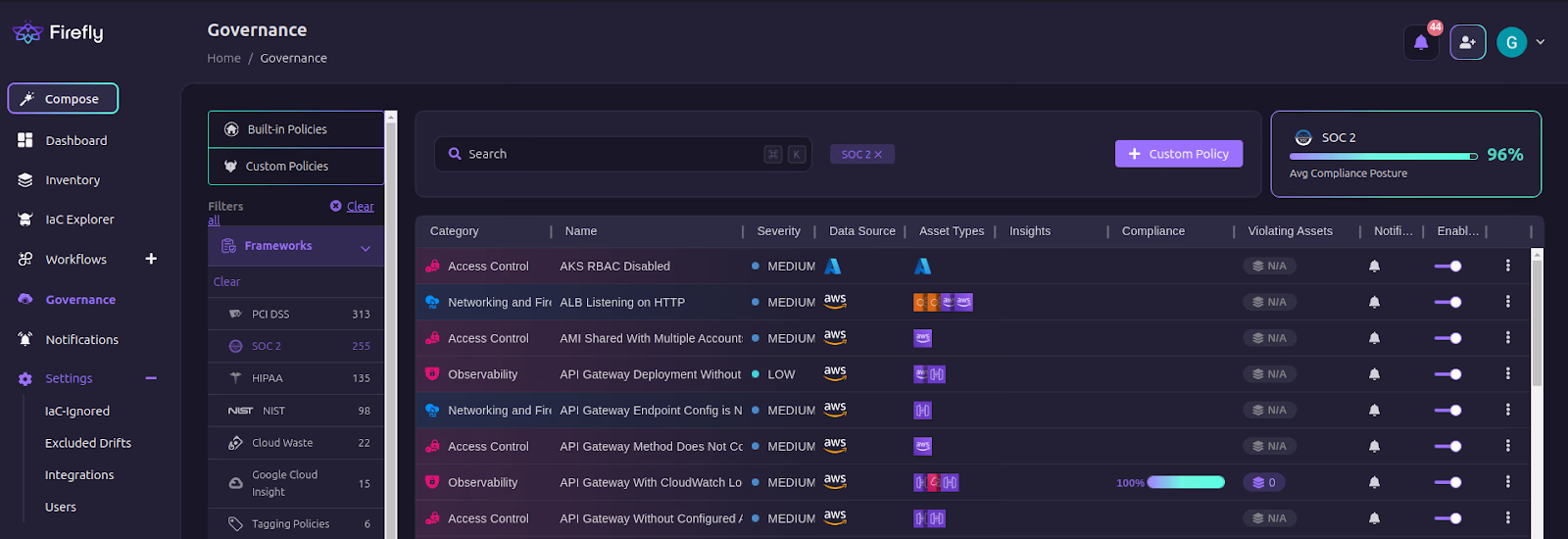Click the SOC 2 framework icon in compliance card
1568x539 pixels.
1303,138
